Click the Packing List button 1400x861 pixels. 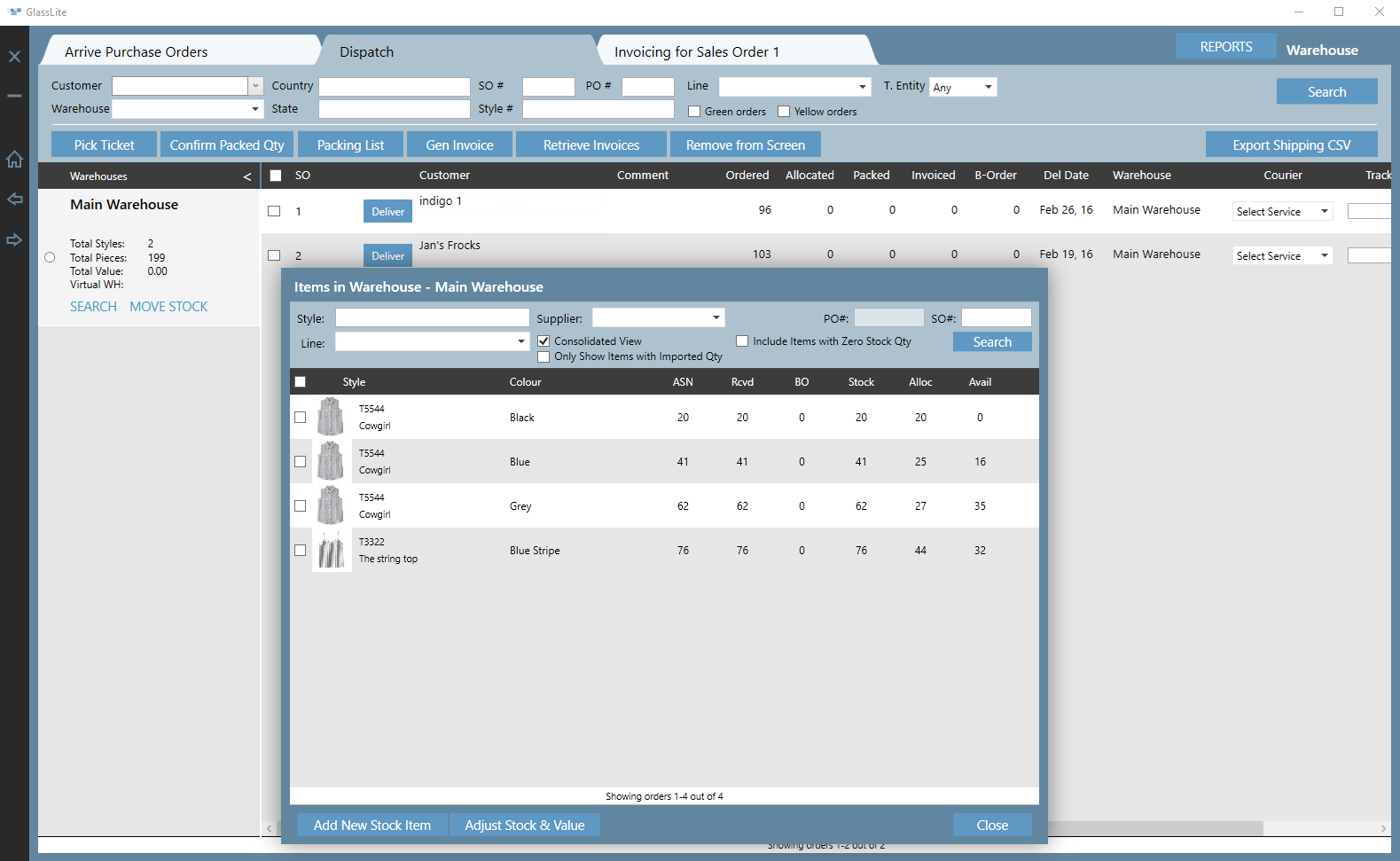pyautogui.click(x=350, y=145)
